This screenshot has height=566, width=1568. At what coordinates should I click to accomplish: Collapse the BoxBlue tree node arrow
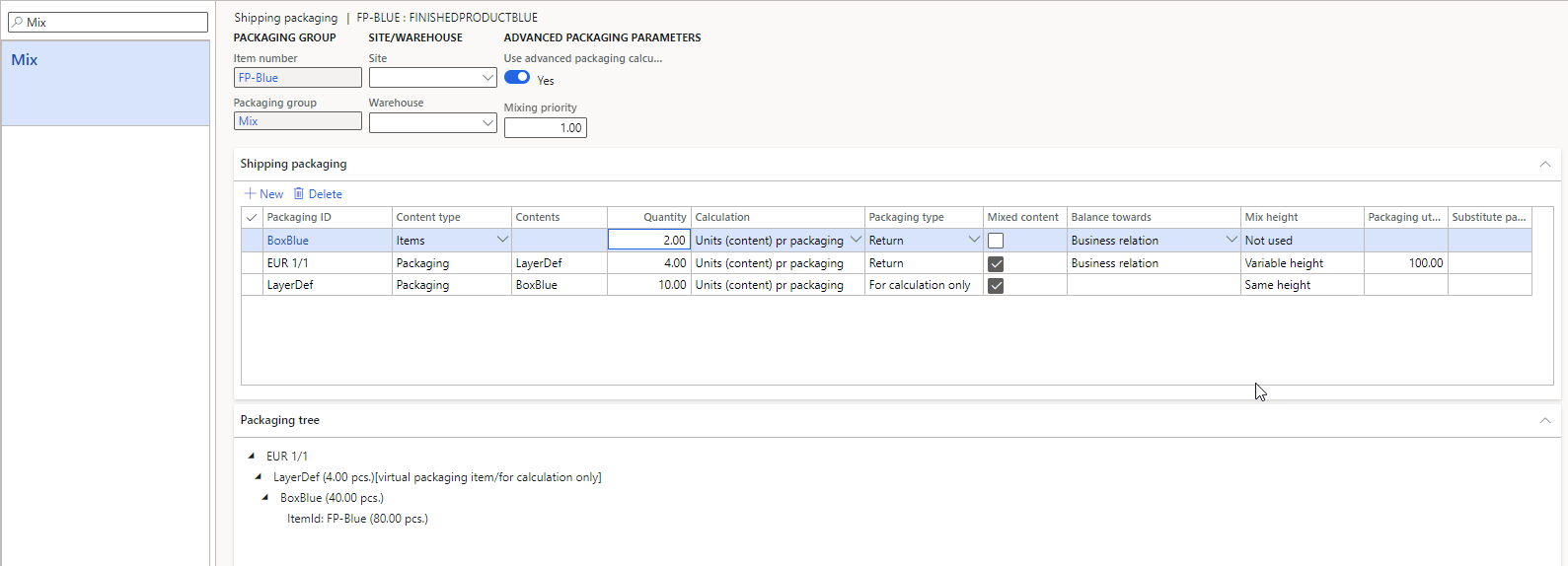[x=265, y=497]
